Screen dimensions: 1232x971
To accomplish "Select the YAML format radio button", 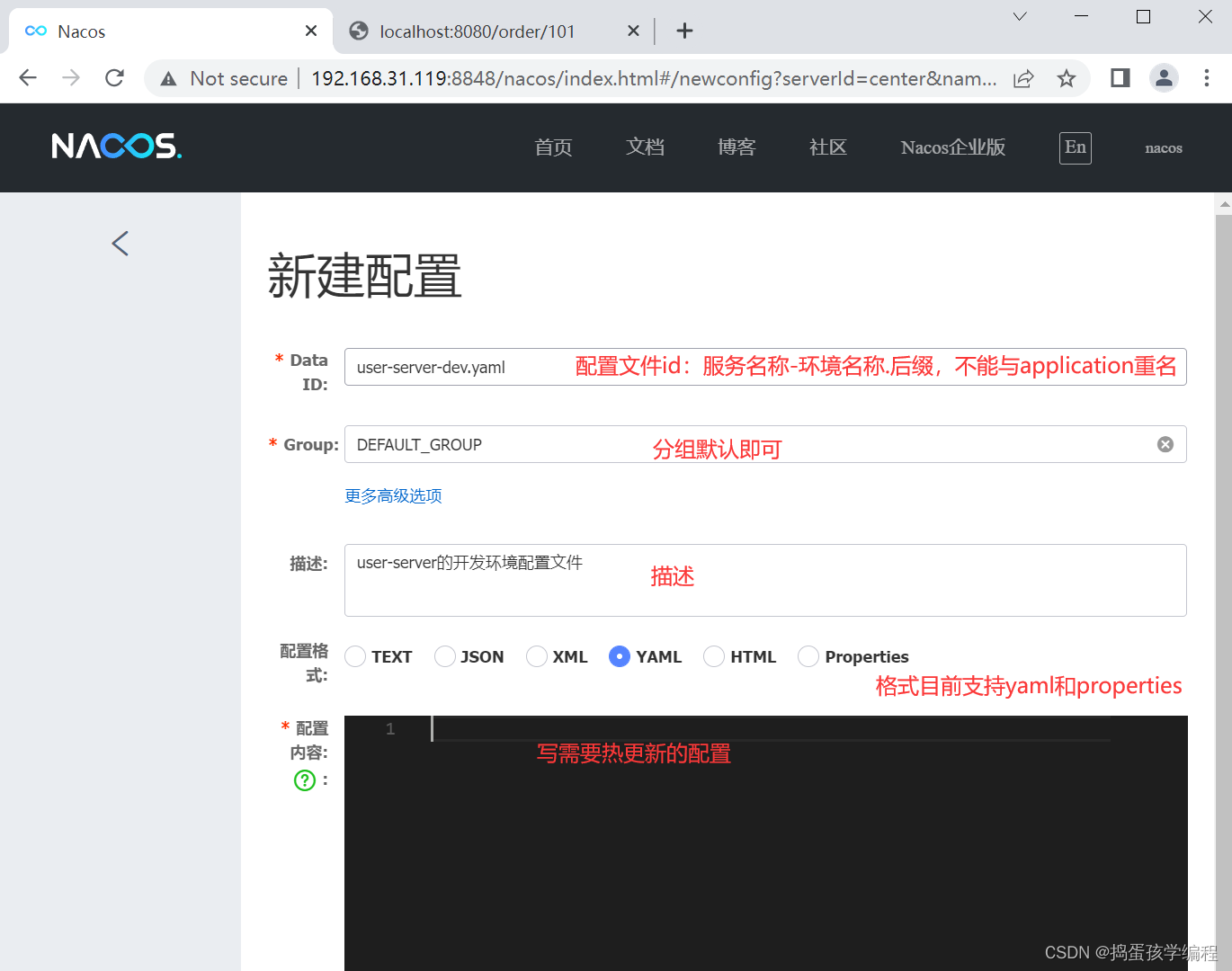I will [x=620, y=656].
